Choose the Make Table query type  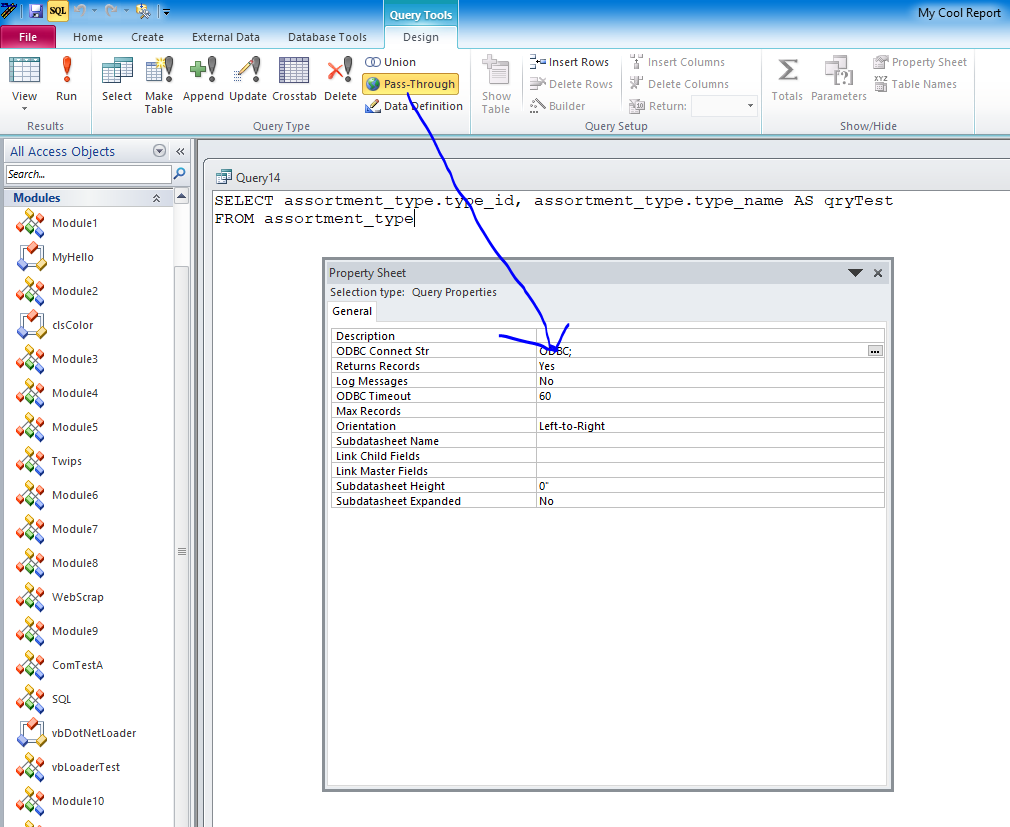(x=158, y=85)
